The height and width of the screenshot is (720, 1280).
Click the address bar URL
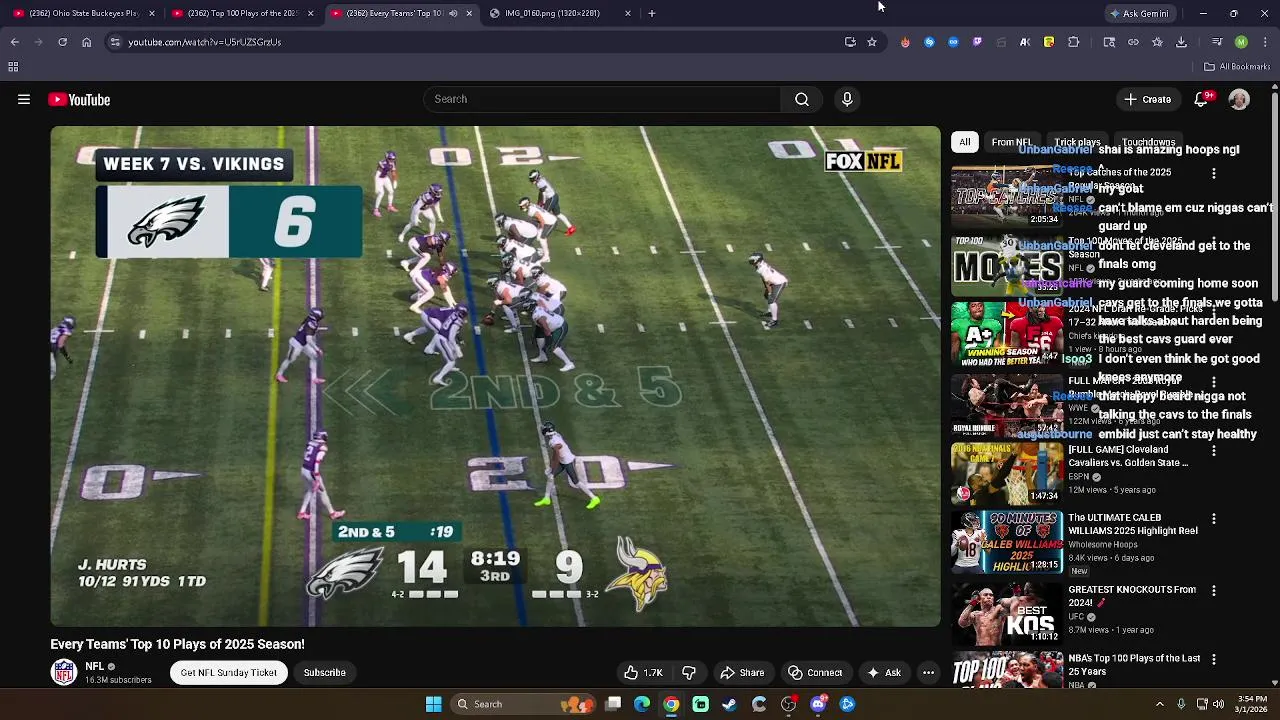(205, 42)
